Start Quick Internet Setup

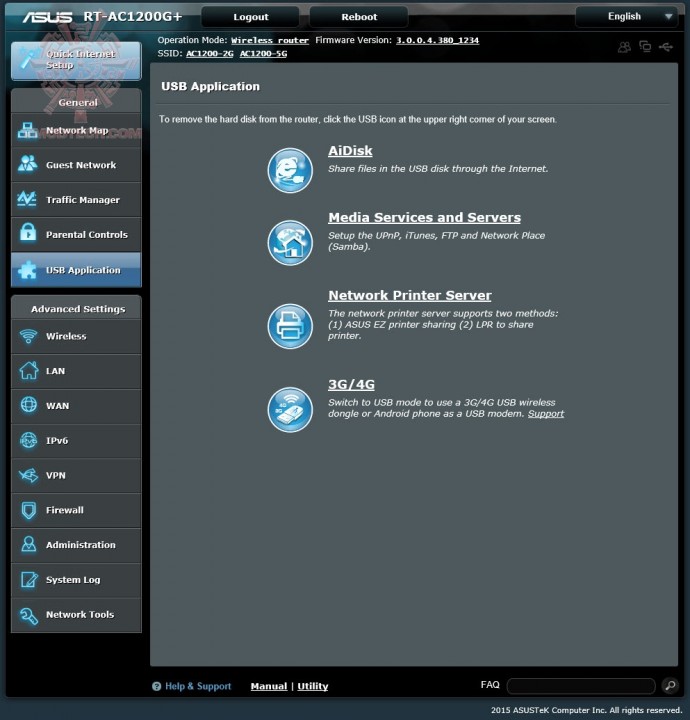(x=76, y=61)
